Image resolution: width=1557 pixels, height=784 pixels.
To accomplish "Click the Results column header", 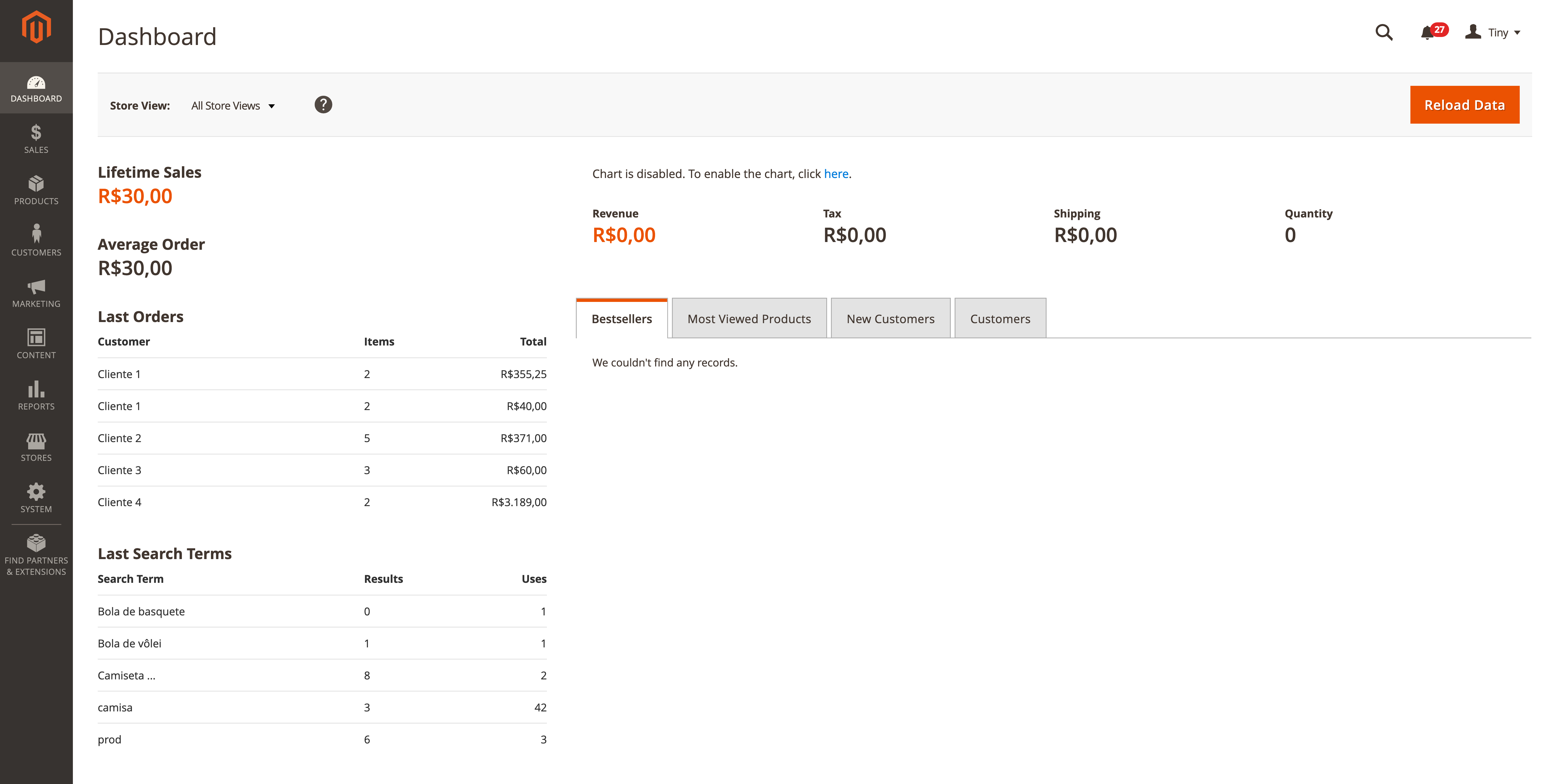I will point(383,579).
